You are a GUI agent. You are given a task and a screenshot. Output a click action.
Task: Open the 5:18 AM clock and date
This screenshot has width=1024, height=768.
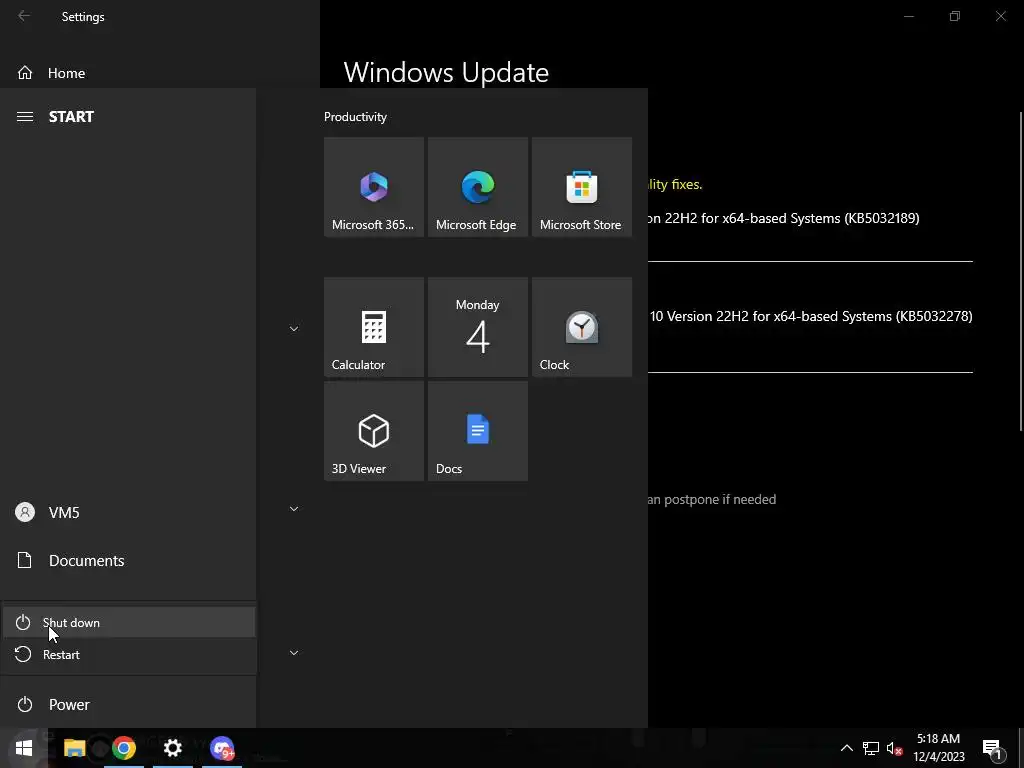click(938, 748)
